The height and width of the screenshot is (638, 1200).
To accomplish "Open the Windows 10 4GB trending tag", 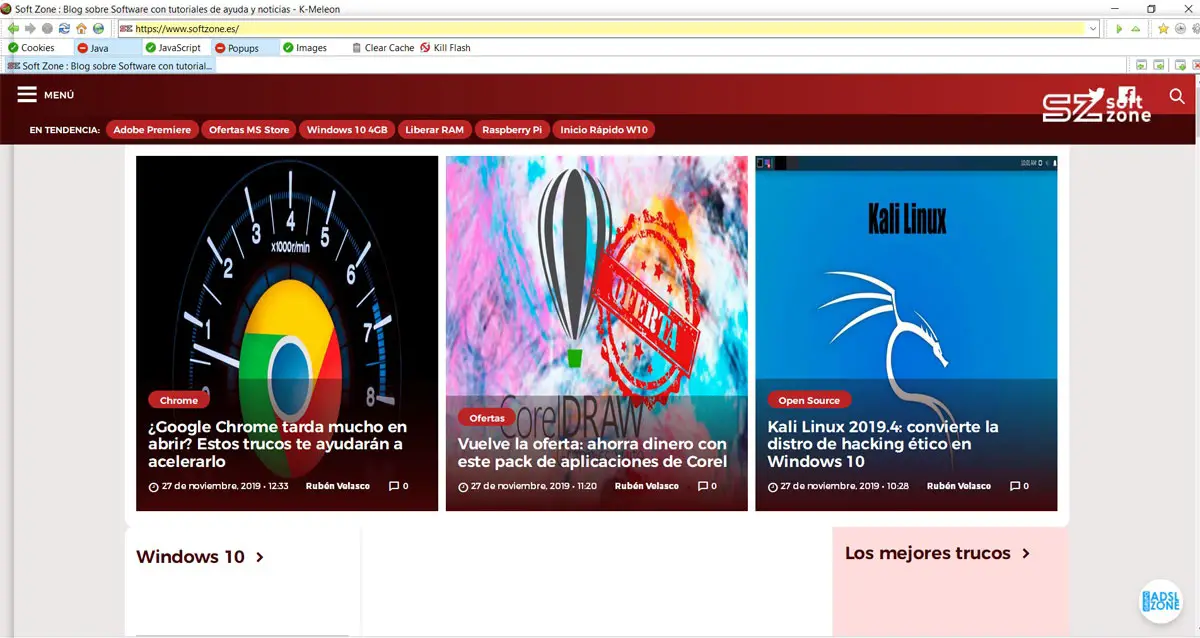I will pyautogui.click(x=347, y=130).
